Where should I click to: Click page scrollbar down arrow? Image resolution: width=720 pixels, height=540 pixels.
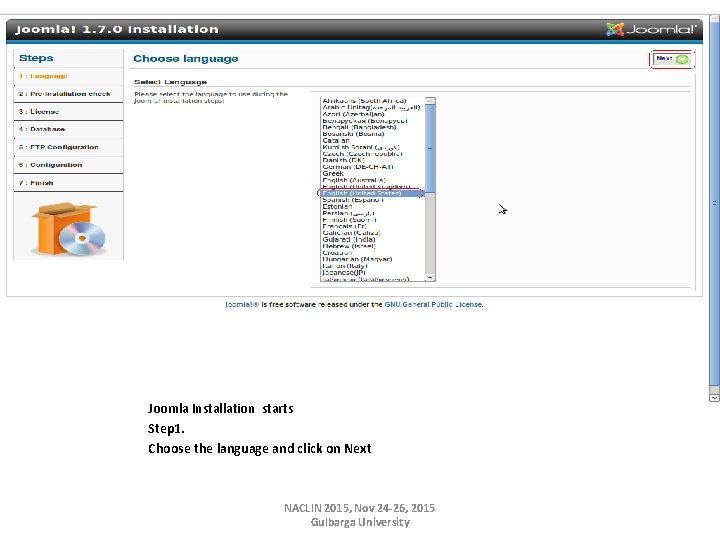714,398
